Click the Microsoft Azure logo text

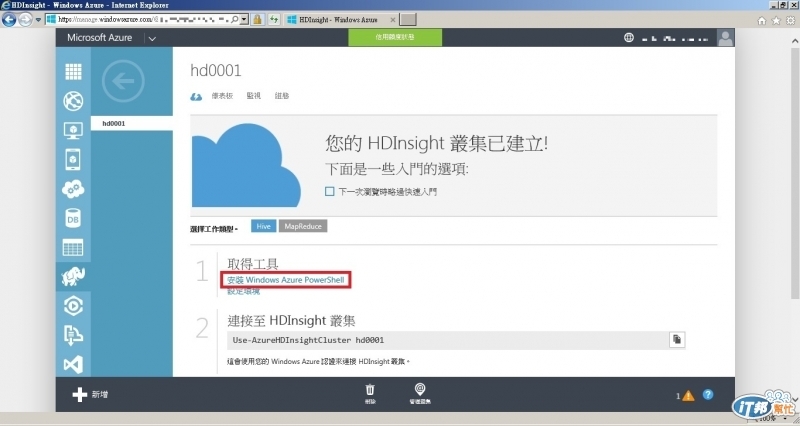click(x=99, y=38)
